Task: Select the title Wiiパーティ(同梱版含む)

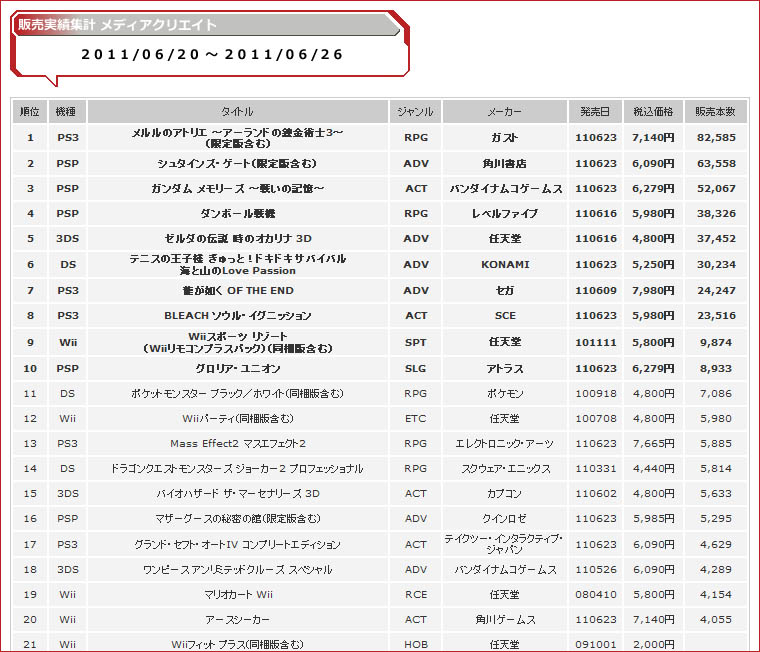Action: tap(238, 418)
